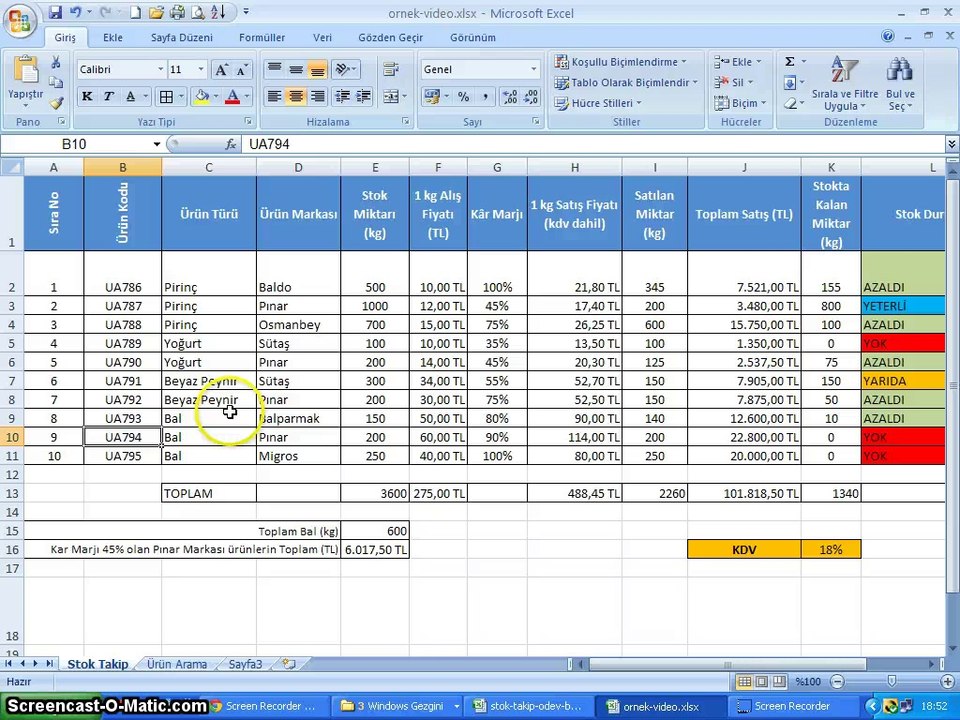This screenshot has width=960, height=720.
Task: Open the Görünüm tab
Action: point(473,37)
